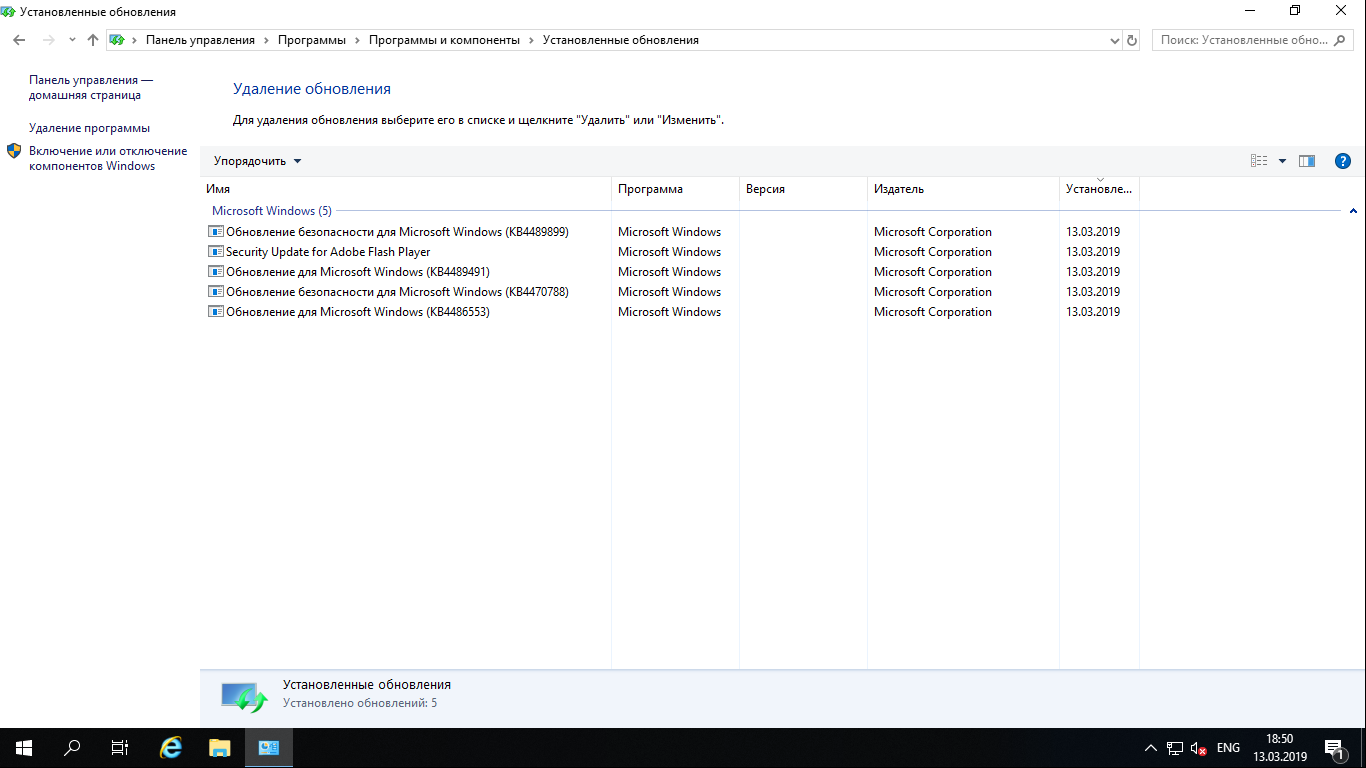This screenshot has width=1366, height=768.
Task: Open Help with question mark icon
Action: click(1343, 161)
